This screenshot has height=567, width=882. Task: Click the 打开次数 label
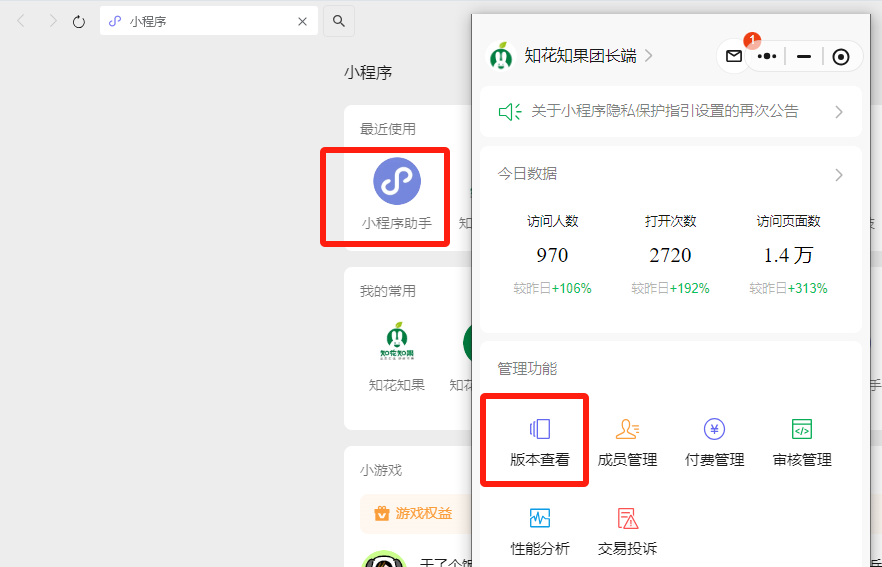point(670,221)
